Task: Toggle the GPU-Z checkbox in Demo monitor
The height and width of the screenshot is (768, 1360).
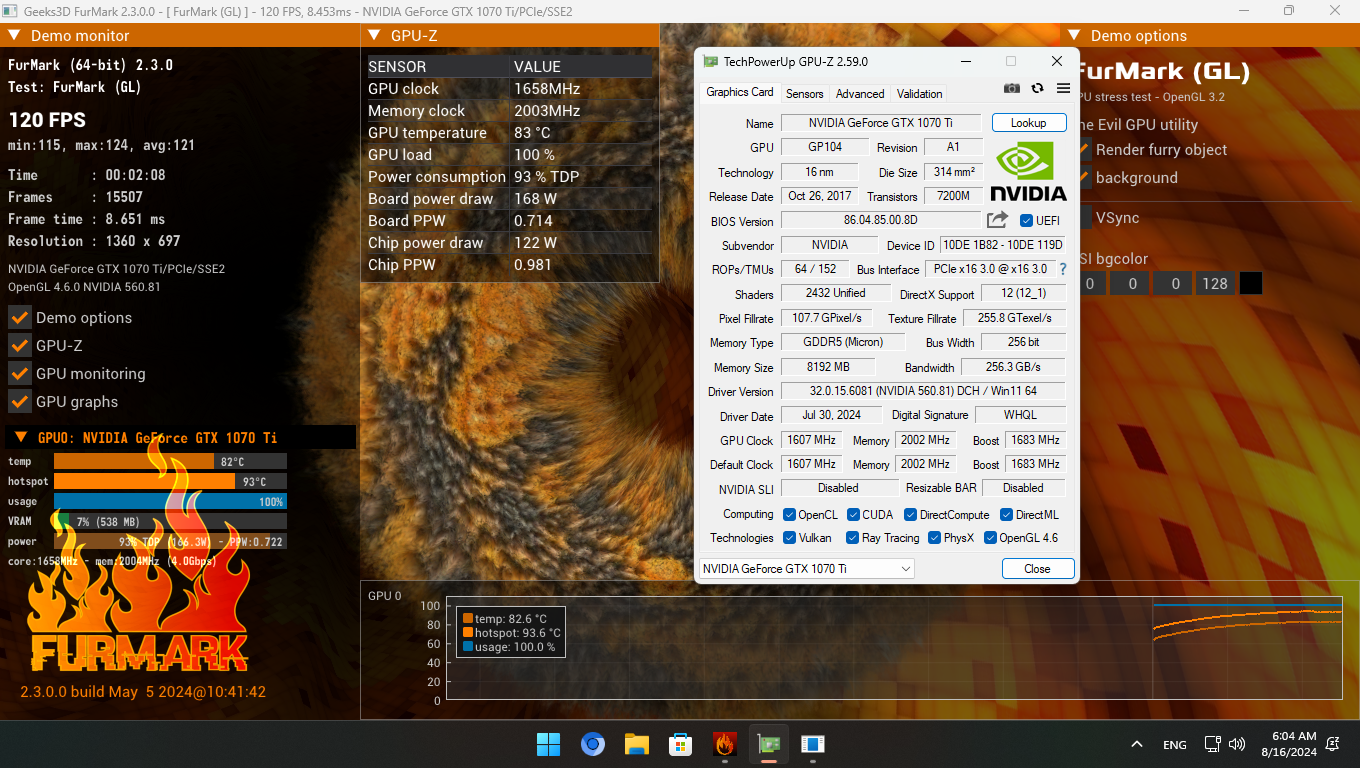Action: 19,346
